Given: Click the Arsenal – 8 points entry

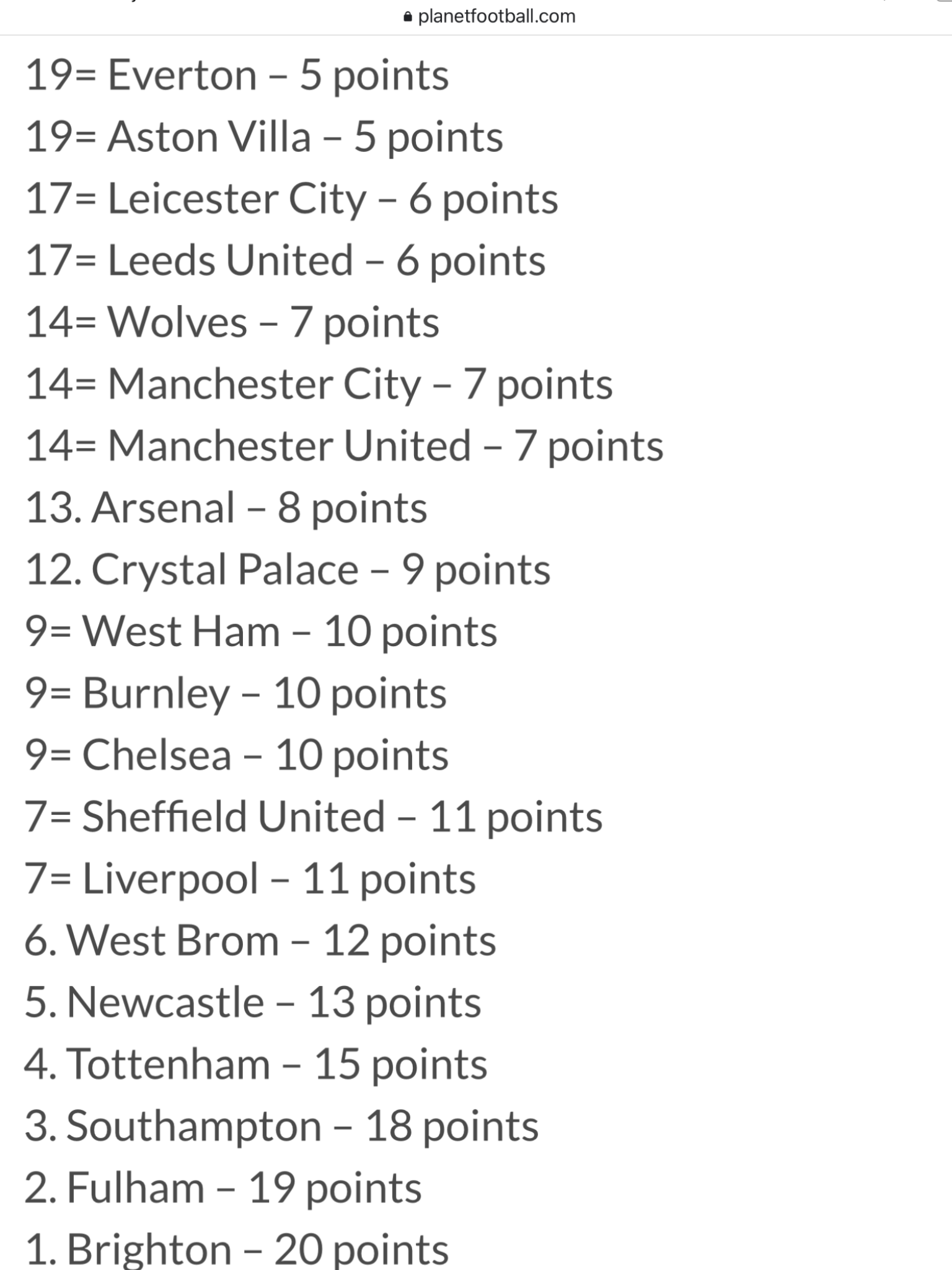Looking at the screenshot, I should tap(226, 508).
